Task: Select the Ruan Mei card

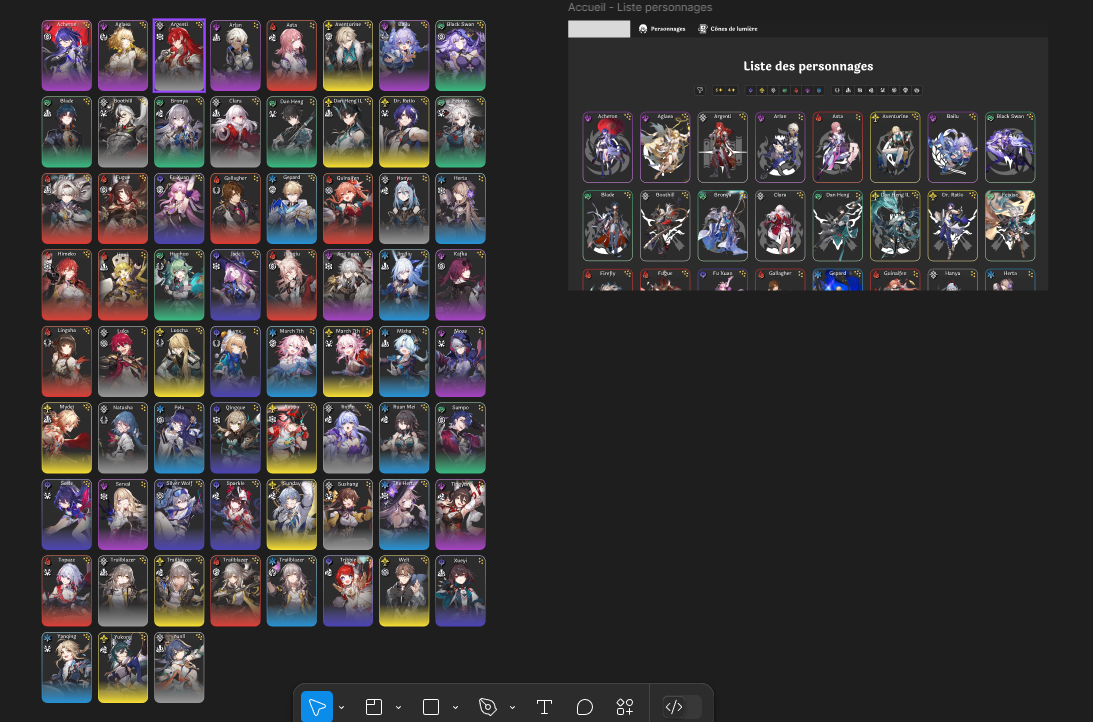Action: (404, 438)
